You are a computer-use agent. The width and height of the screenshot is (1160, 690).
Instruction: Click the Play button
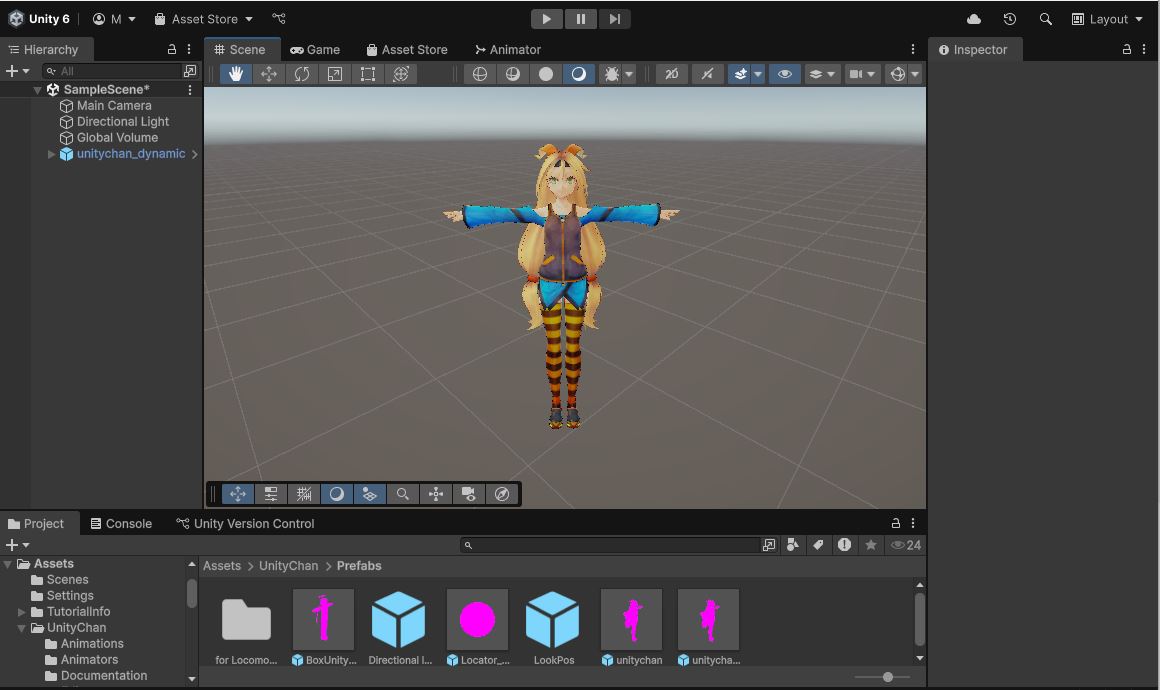[547, 19]
